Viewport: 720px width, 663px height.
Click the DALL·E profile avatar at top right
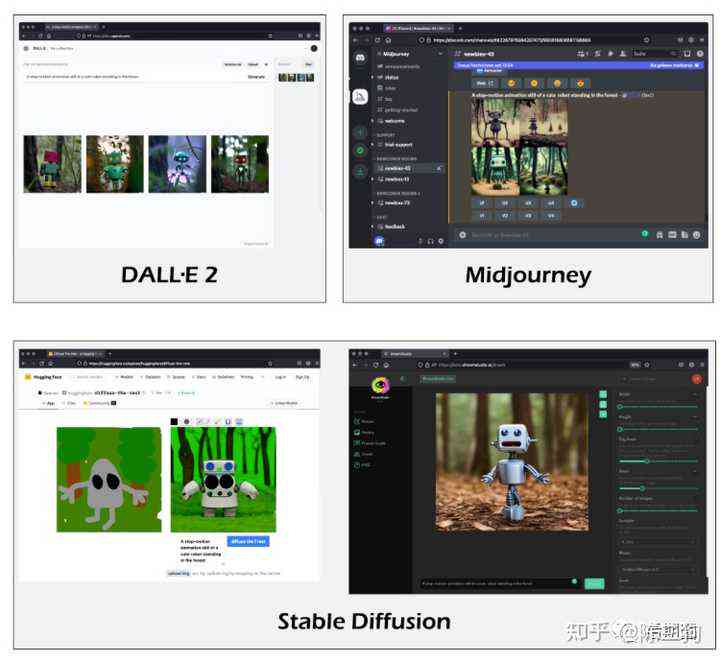[x=314, y=48]
